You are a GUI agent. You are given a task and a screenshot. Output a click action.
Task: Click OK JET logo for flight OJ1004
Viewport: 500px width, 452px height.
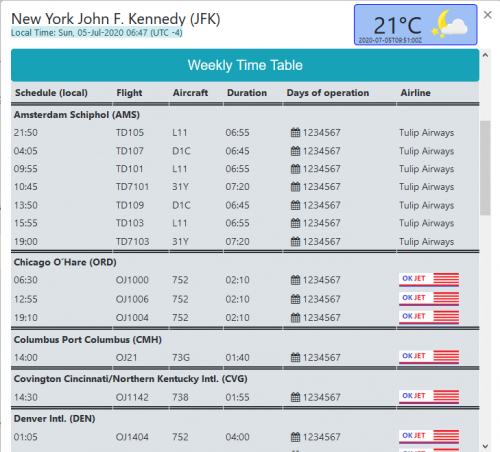(429, 317)
